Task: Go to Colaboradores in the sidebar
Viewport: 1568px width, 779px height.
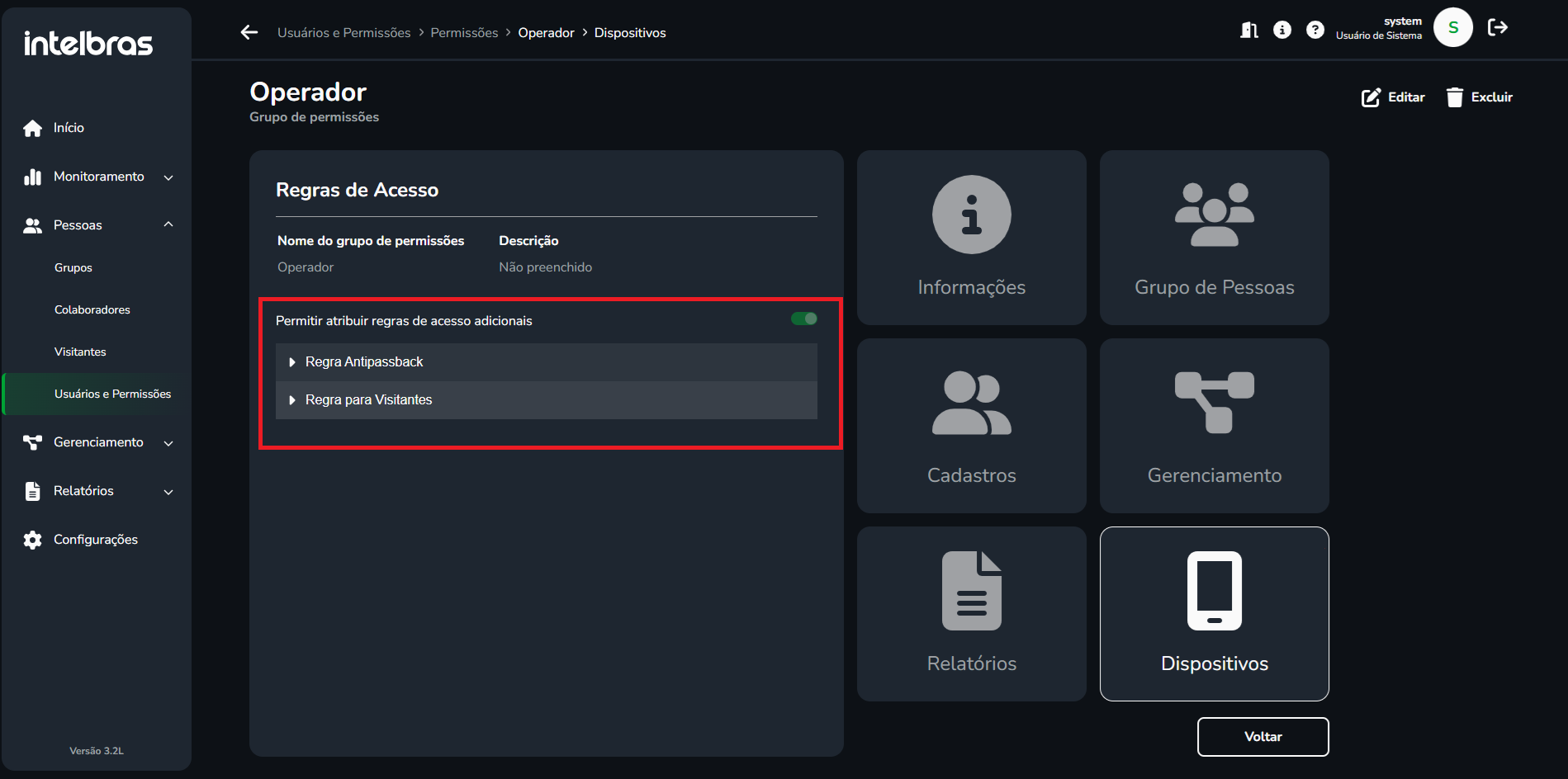Action: coord(92,309)
